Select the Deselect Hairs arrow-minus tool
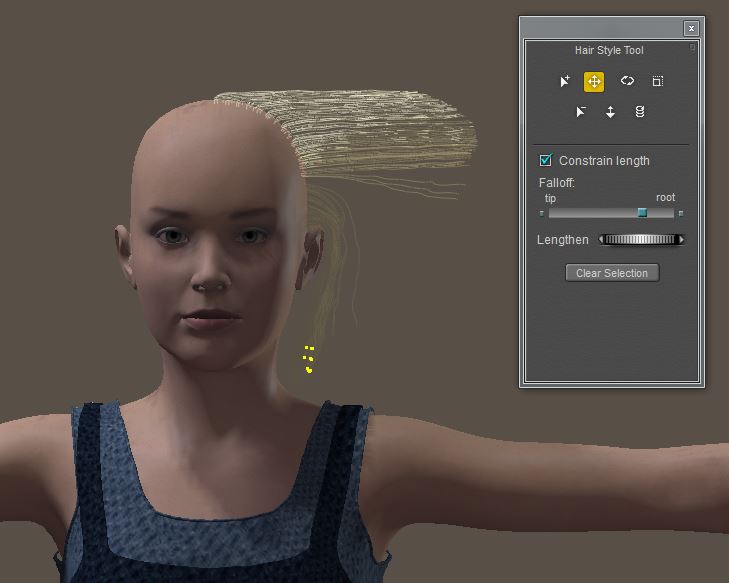729x583 pixels. pyautogui.click(x=581, y=112)
